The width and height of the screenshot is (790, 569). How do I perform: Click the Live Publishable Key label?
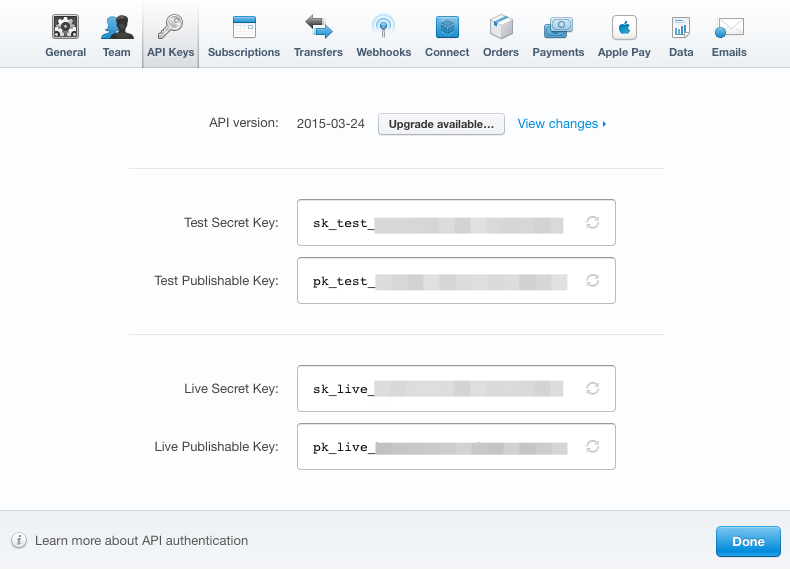217,447
